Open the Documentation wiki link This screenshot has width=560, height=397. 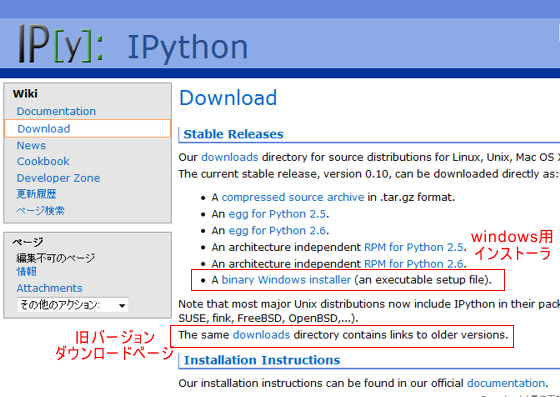click(56, 111)
